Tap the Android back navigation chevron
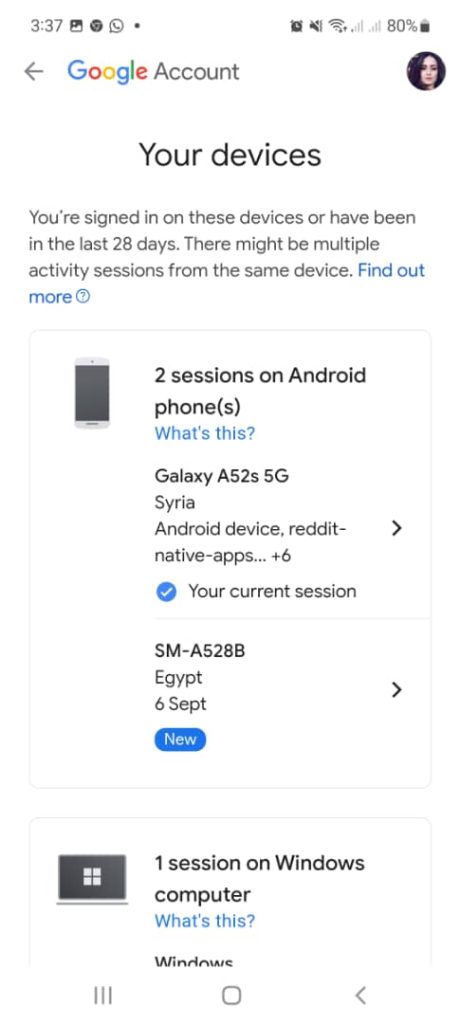Image resolution: width=460 pixels, height=1024 pixels. click(360, 995)
